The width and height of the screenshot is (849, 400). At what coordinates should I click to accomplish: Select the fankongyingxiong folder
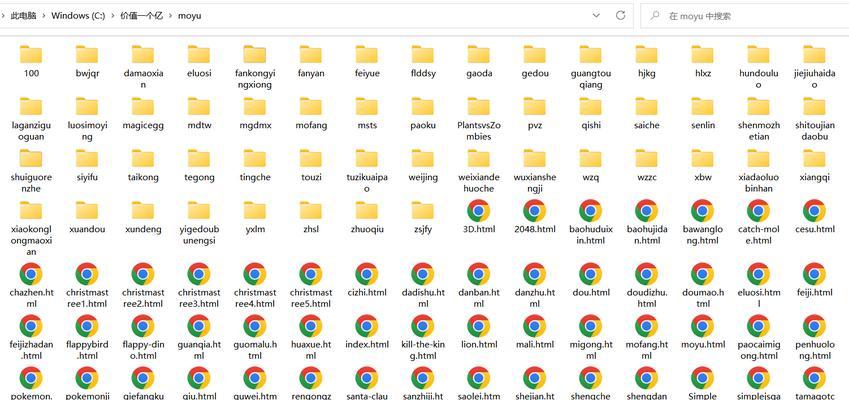click(x=254, y=54)
